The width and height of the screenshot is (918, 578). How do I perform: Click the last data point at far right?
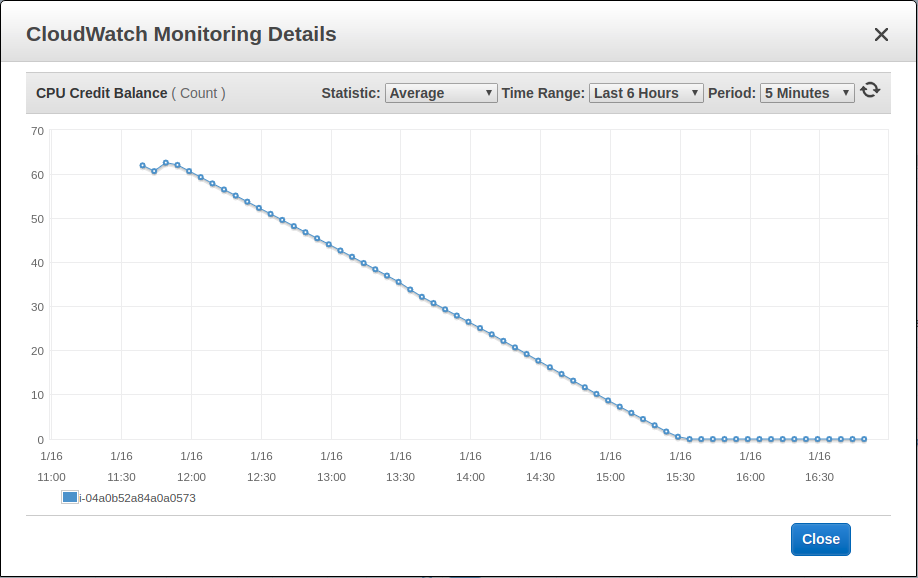coord(864,439)
